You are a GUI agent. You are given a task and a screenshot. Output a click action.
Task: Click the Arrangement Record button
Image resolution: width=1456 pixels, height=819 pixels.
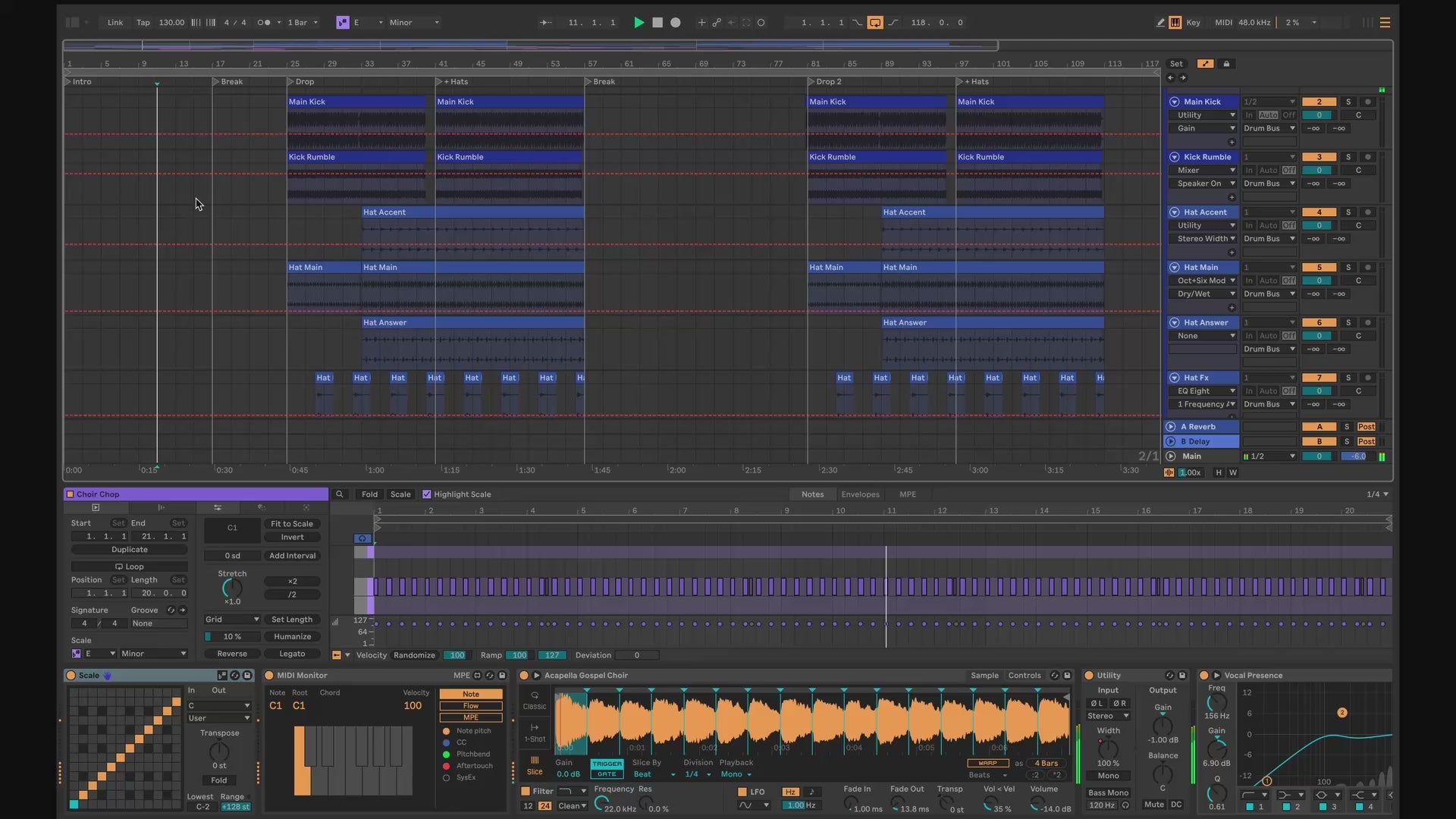[x=676, y=23]
